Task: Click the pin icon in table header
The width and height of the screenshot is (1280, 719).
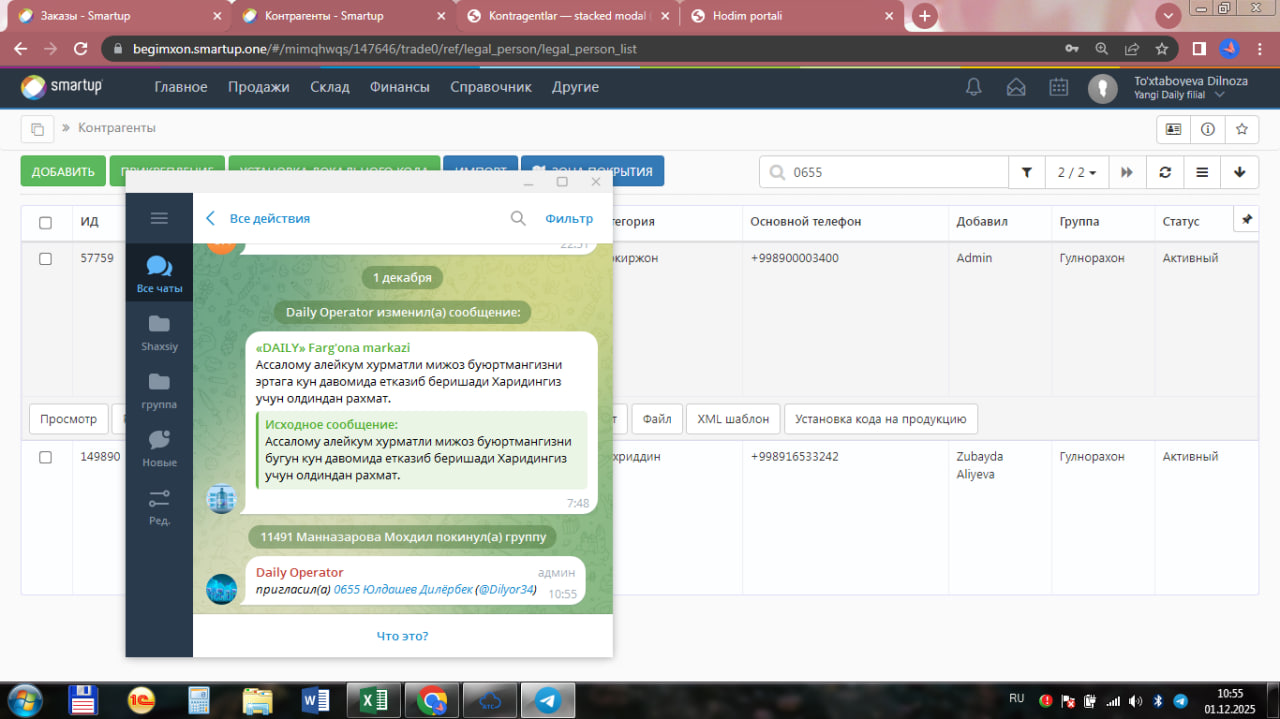Action: (x=1246, y=220)
